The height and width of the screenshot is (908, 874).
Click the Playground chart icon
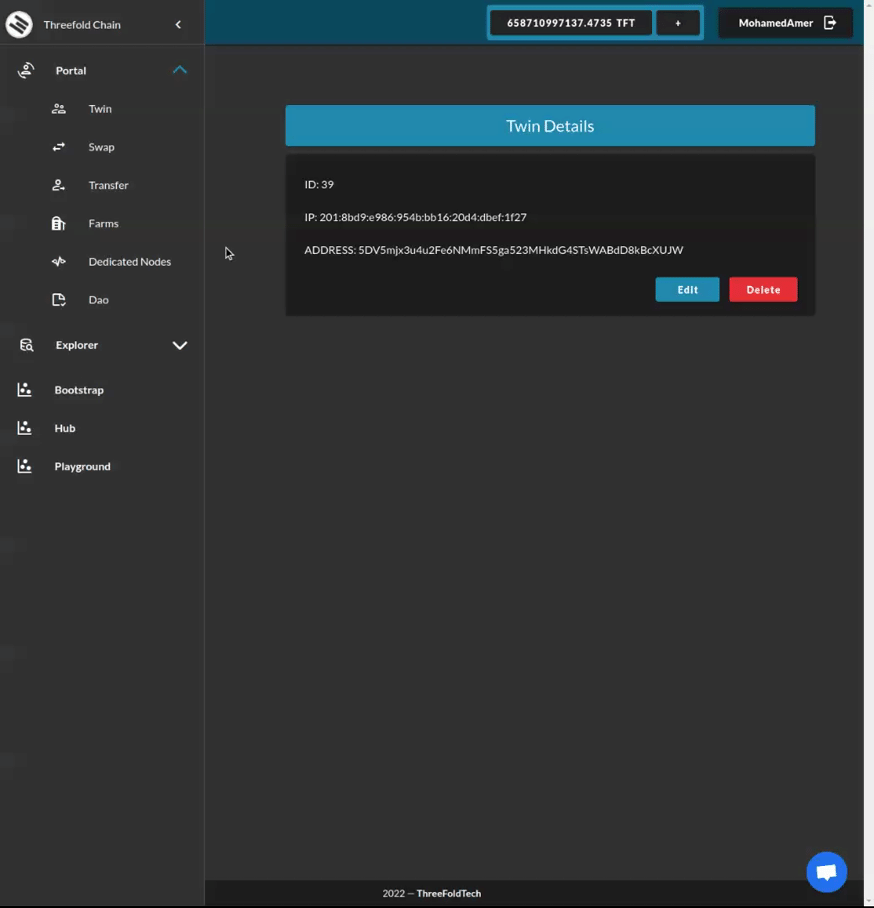24,465
